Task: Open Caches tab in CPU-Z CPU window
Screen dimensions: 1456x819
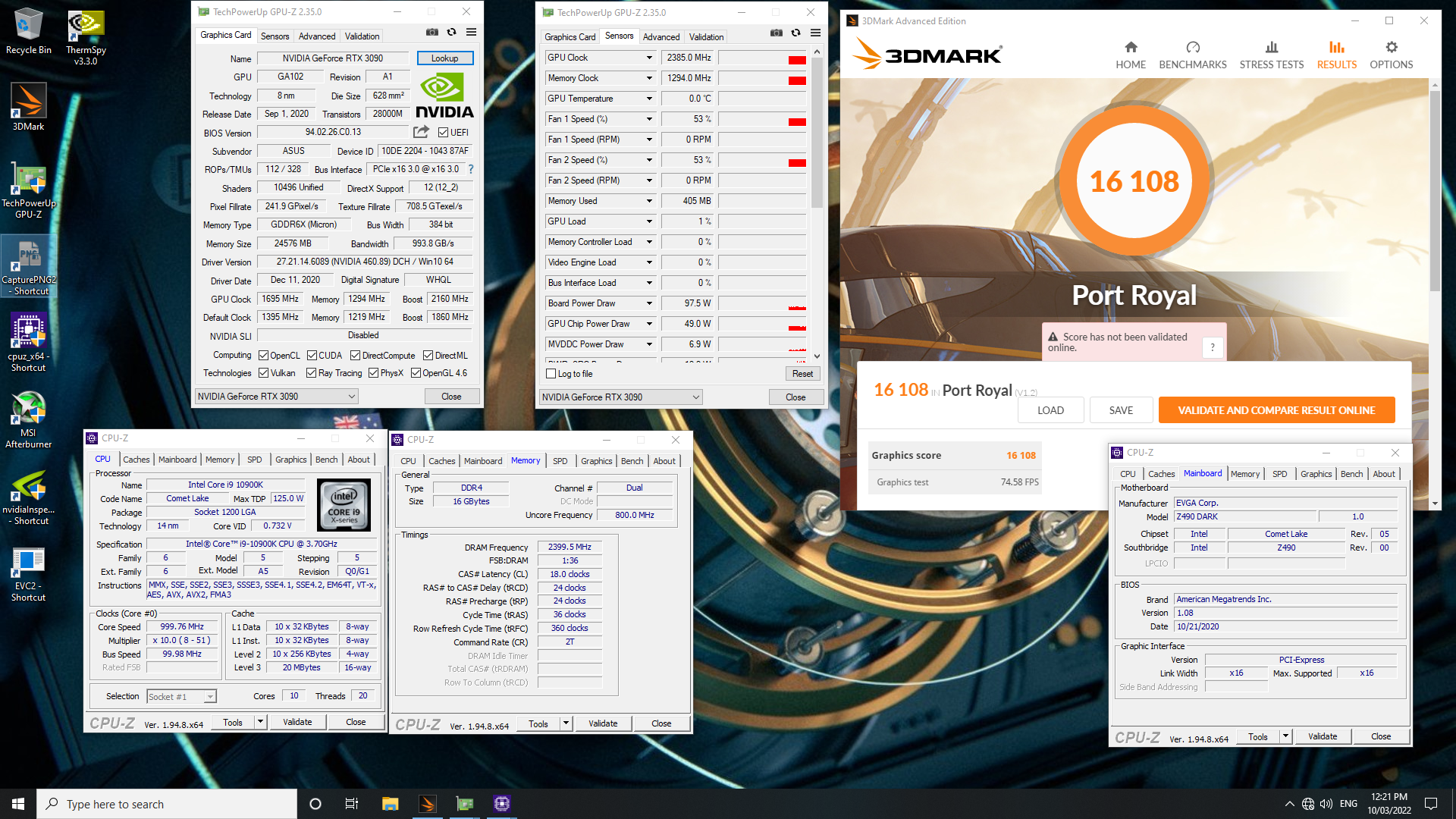Action: click(136, 460)
